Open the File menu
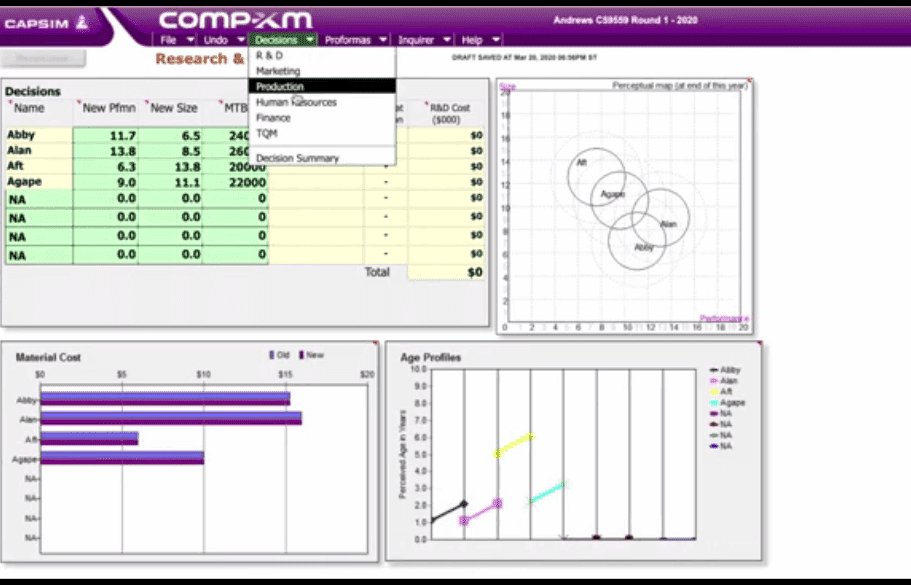This screenshot has width=911, height=585. [168, 40]
